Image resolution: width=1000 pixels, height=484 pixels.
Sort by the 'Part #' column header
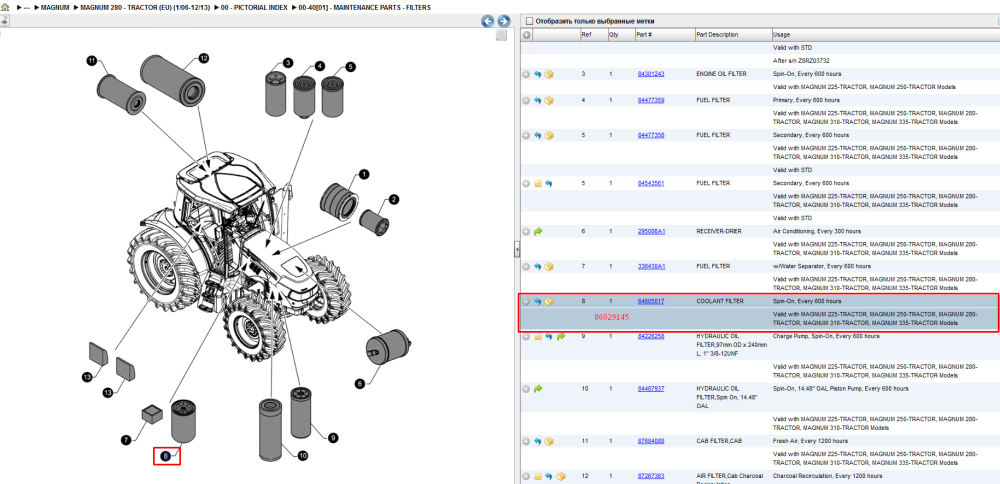(665, 35)
